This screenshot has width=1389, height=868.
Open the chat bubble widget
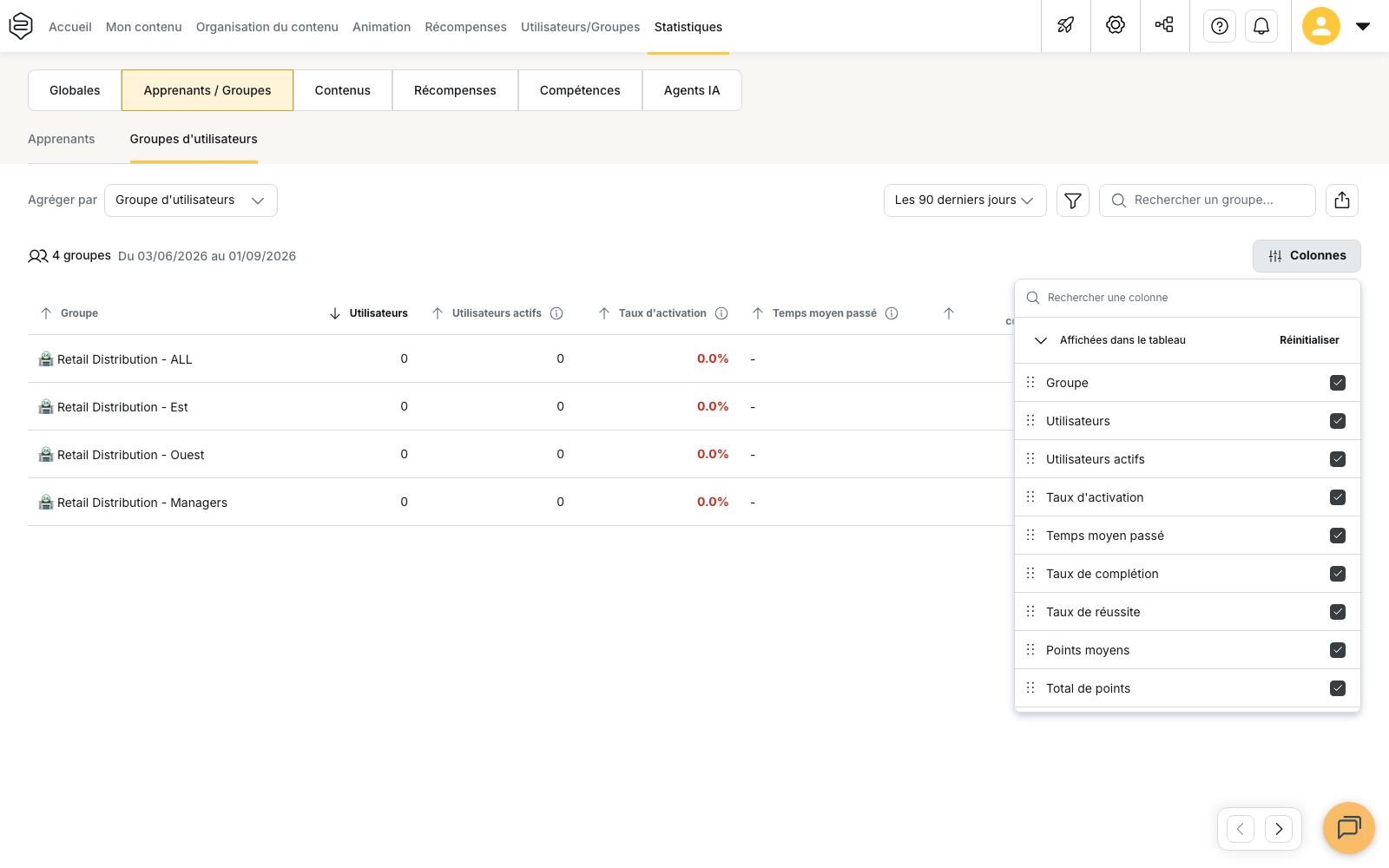(1349, 828)
